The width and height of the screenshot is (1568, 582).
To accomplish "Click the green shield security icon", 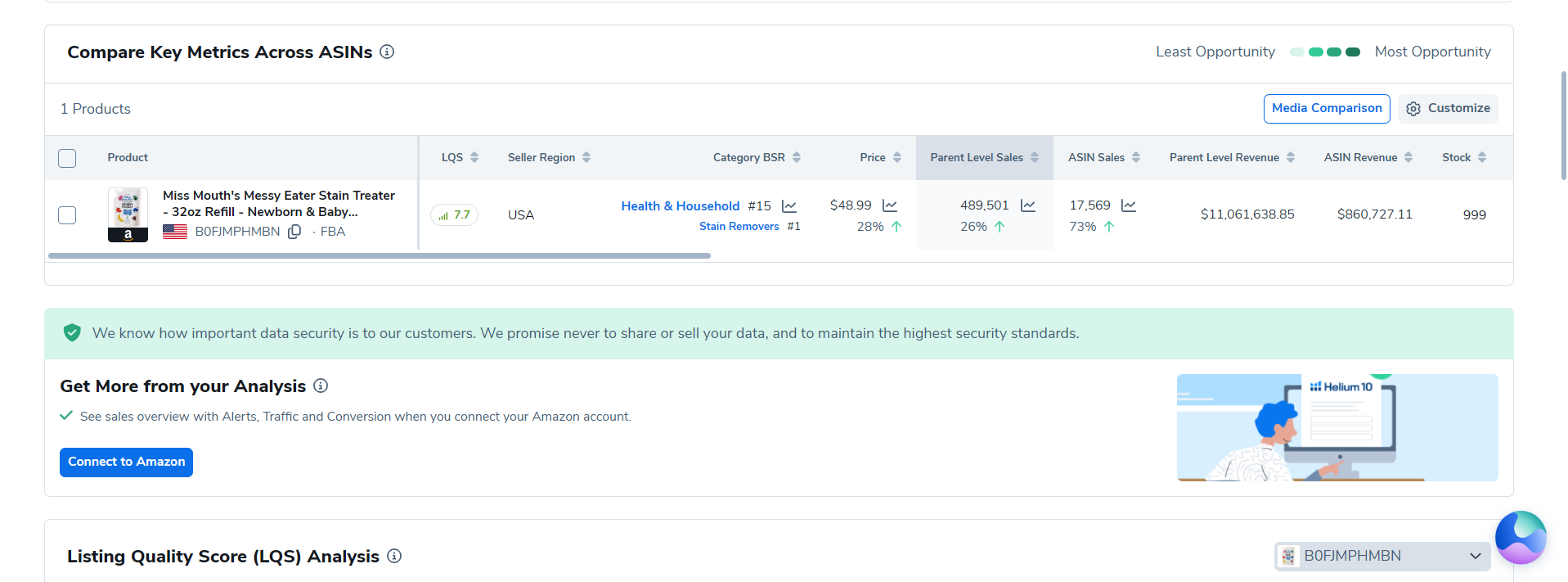I will point(72,332).
